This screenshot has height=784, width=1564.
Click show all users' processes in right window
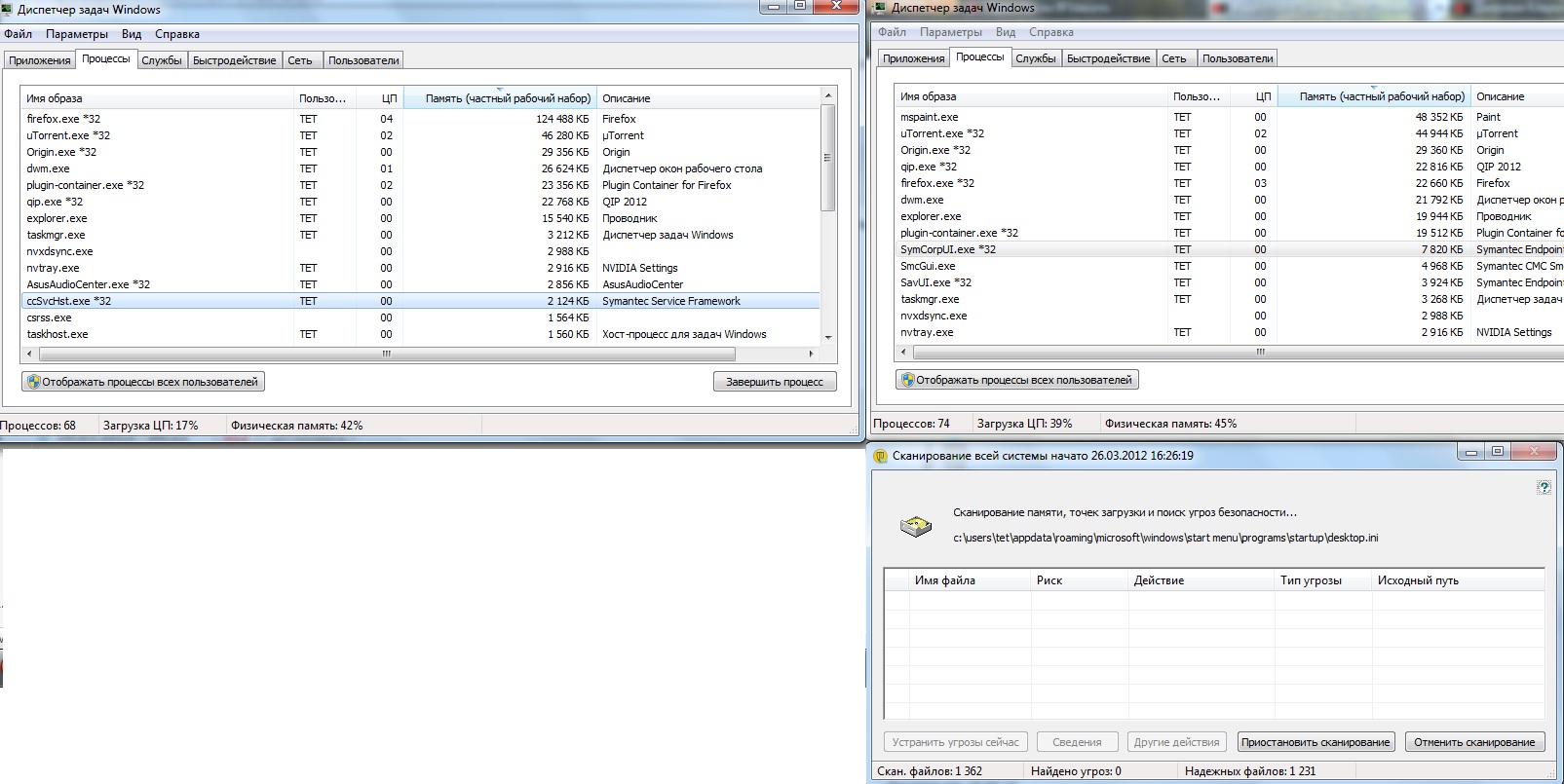1017,380
